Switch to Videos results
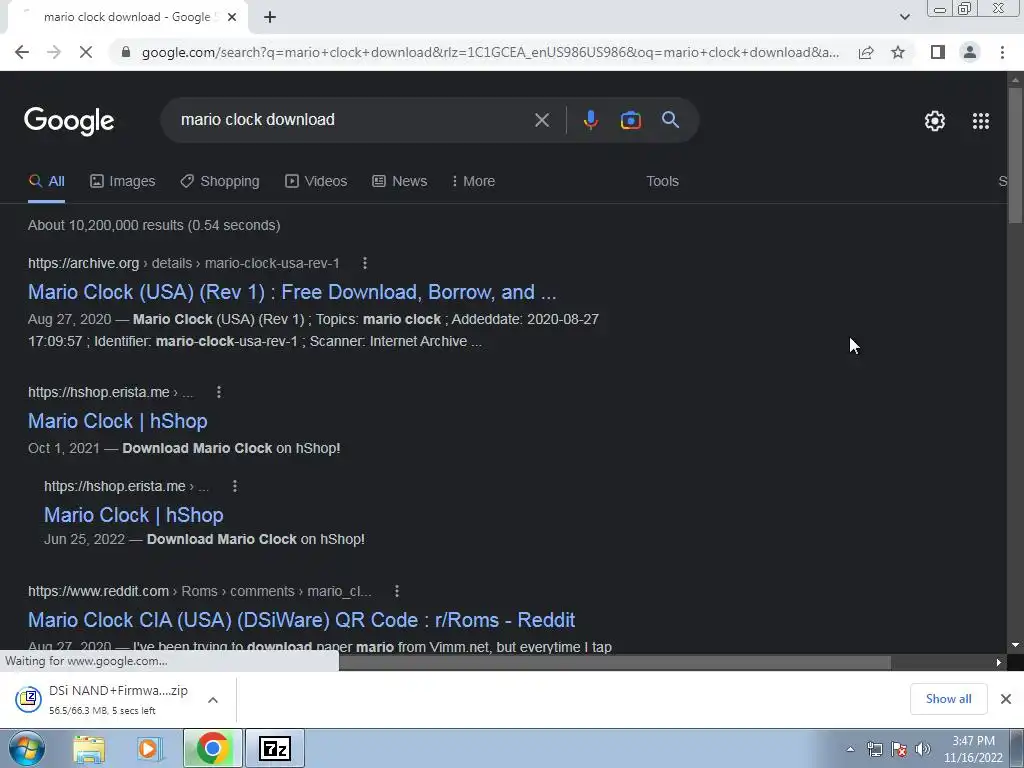 [316, 182]
